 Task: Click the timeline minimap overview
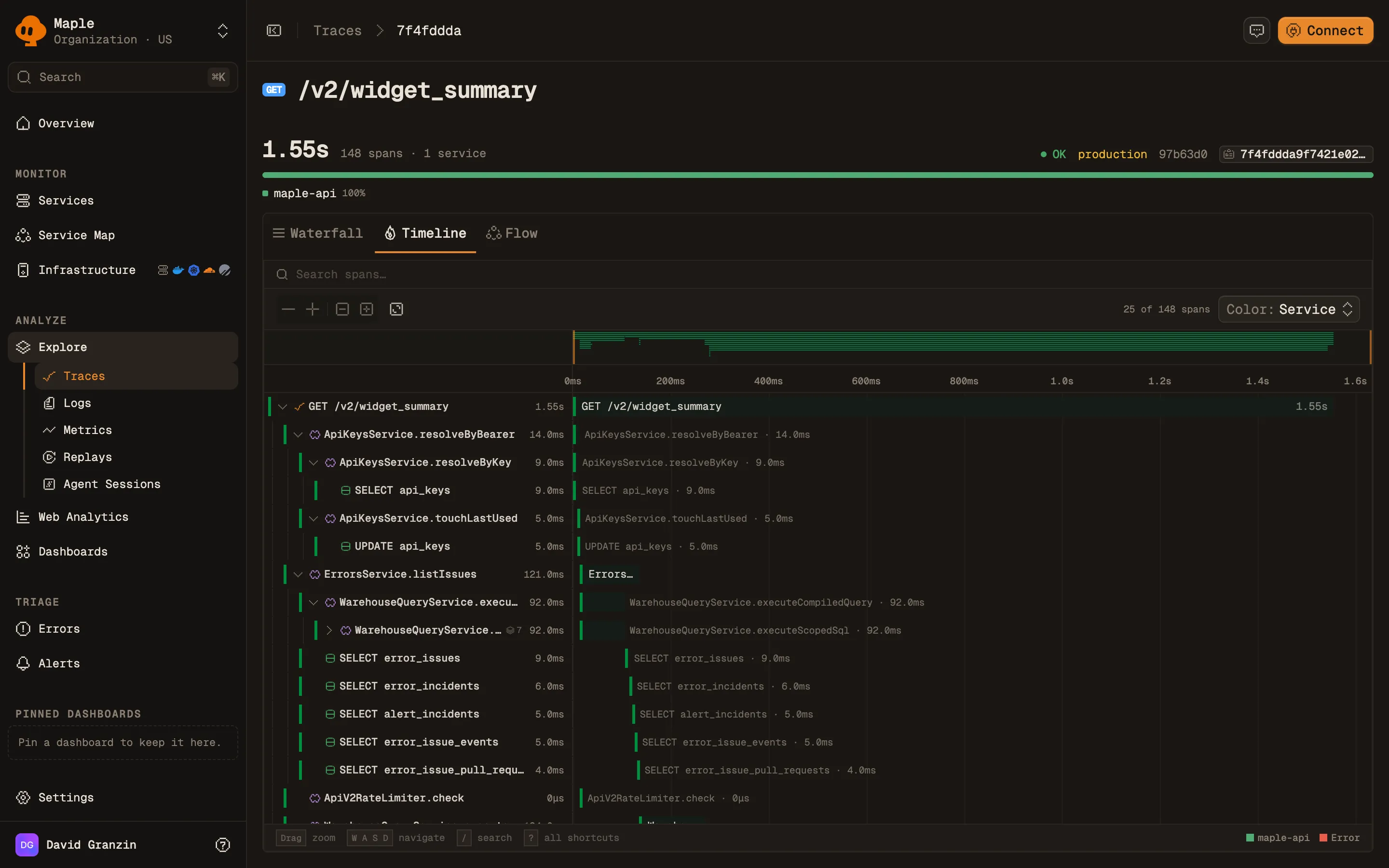[x=972, y=347]
